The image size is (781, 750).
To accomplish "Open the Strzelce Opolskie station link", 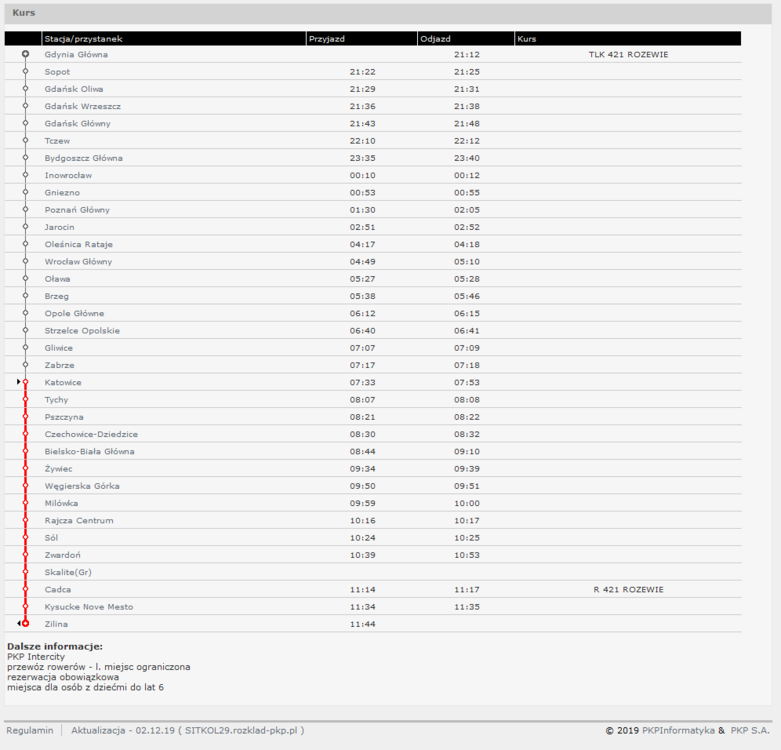I will [82, 331].
